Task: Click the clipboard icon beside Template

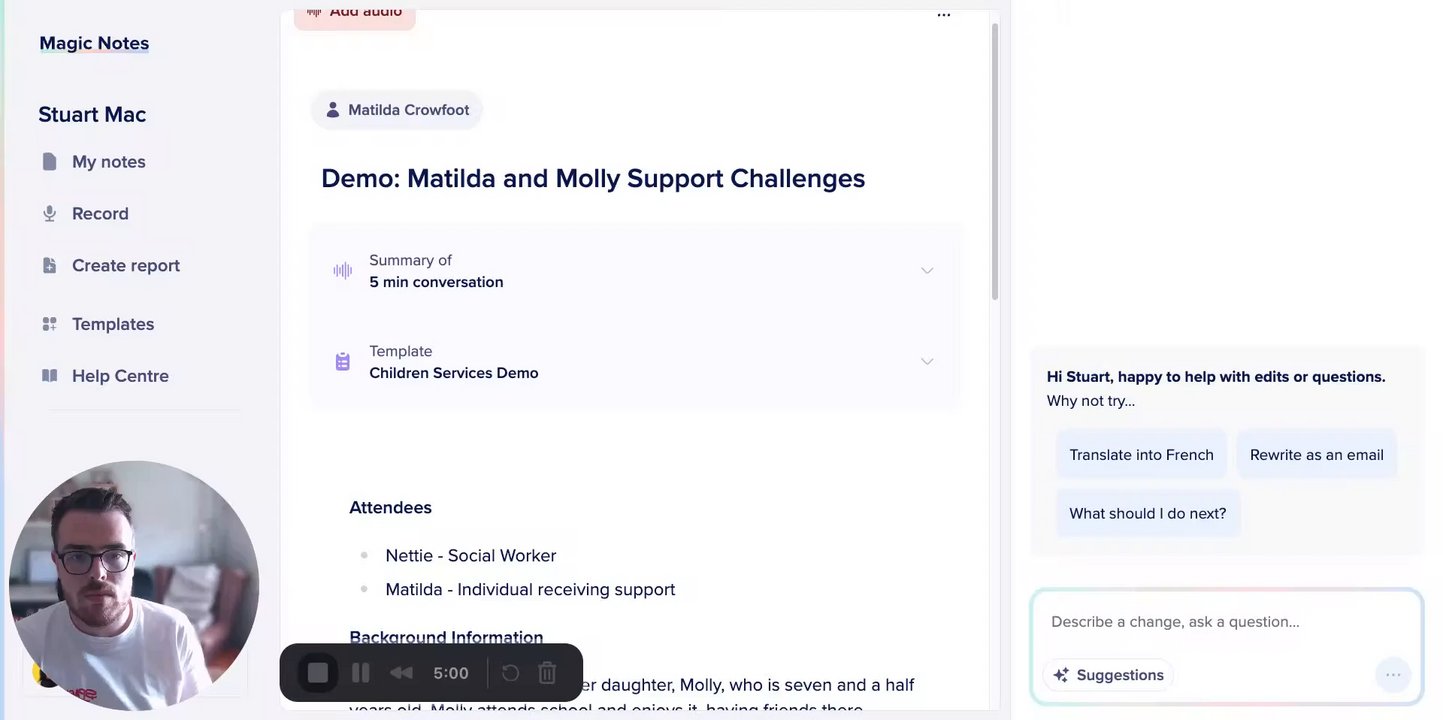Action: click(343, 362)
